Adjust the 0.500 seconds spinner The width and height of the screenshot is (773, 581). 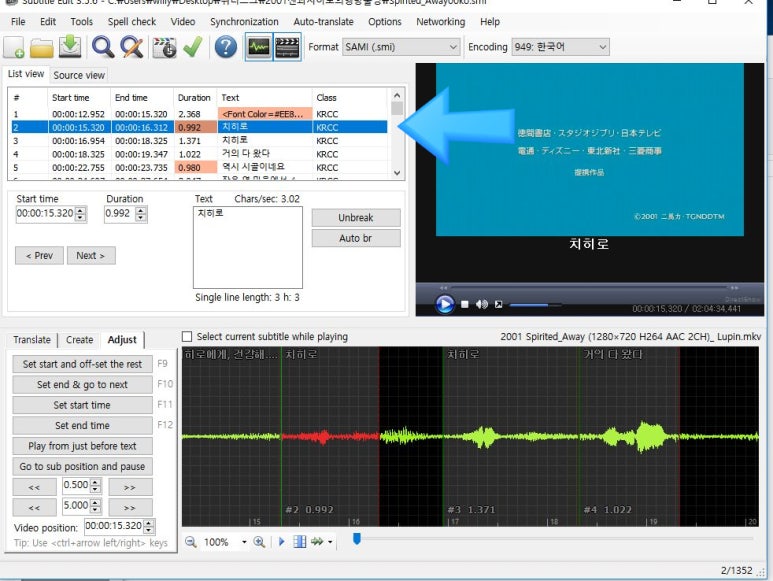(x=96, y=485)
